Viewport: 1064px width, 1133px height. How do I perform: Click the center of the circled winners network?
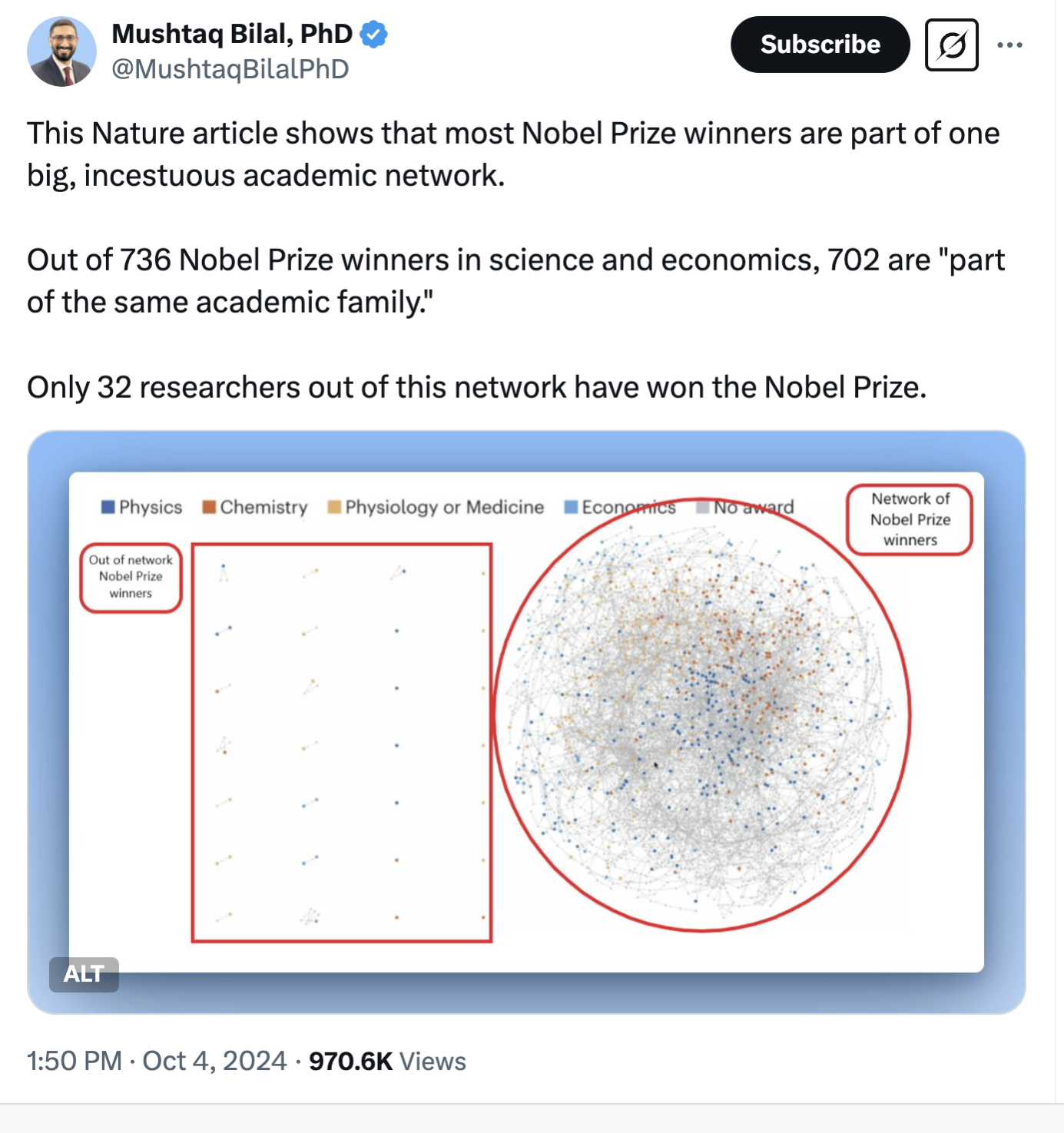click(702, 714)
